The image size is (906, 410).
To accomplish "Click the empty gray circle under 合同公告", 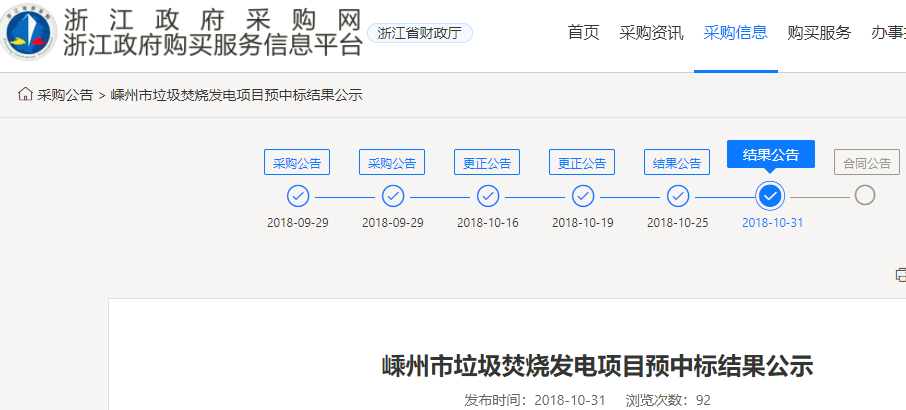I will (865, 196).
